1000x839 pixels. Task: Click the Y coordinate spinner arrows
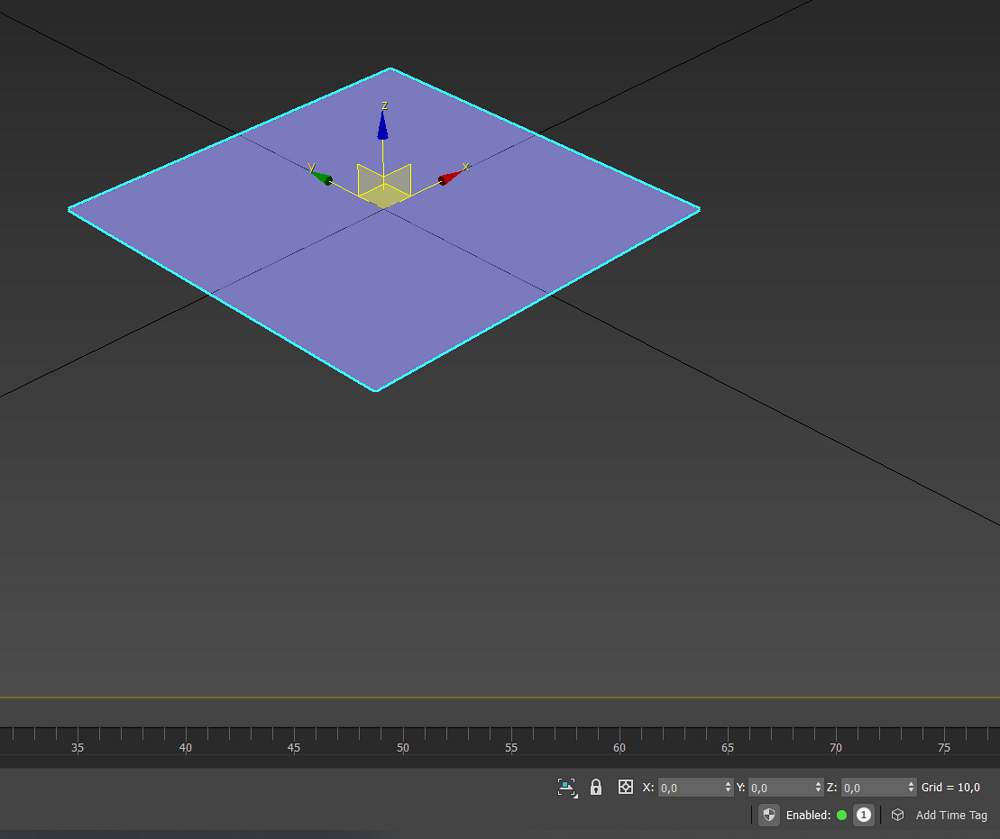(818, 787)
